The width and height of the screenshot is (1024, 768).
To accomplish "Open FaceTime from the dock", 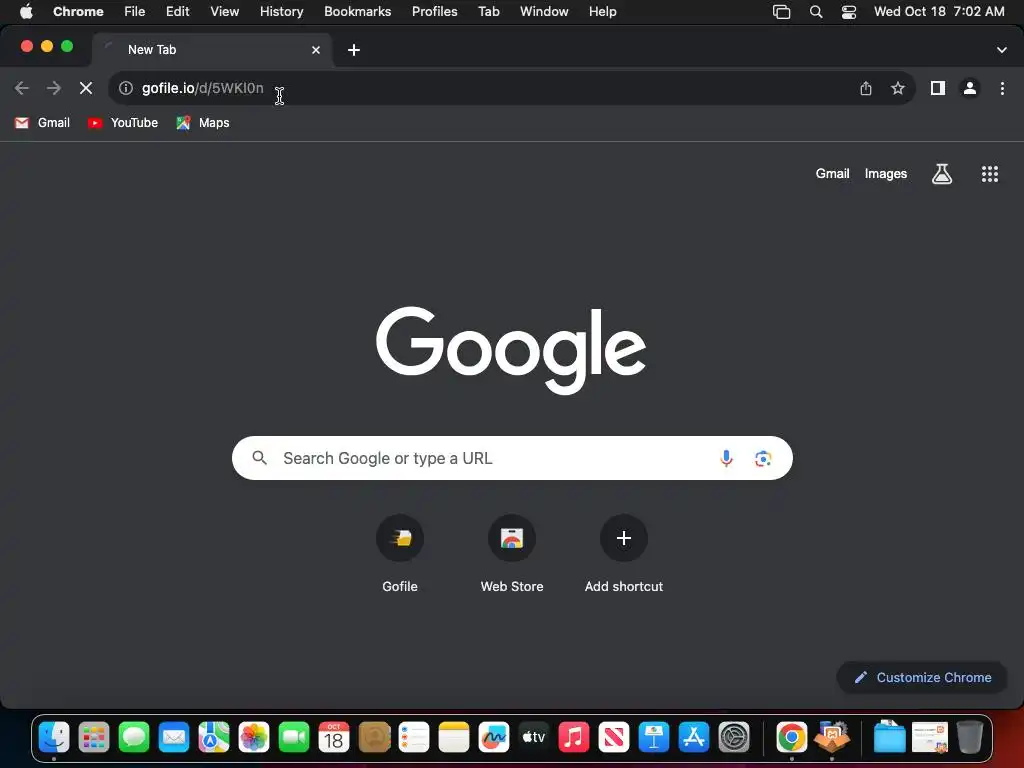I will 294,738.
